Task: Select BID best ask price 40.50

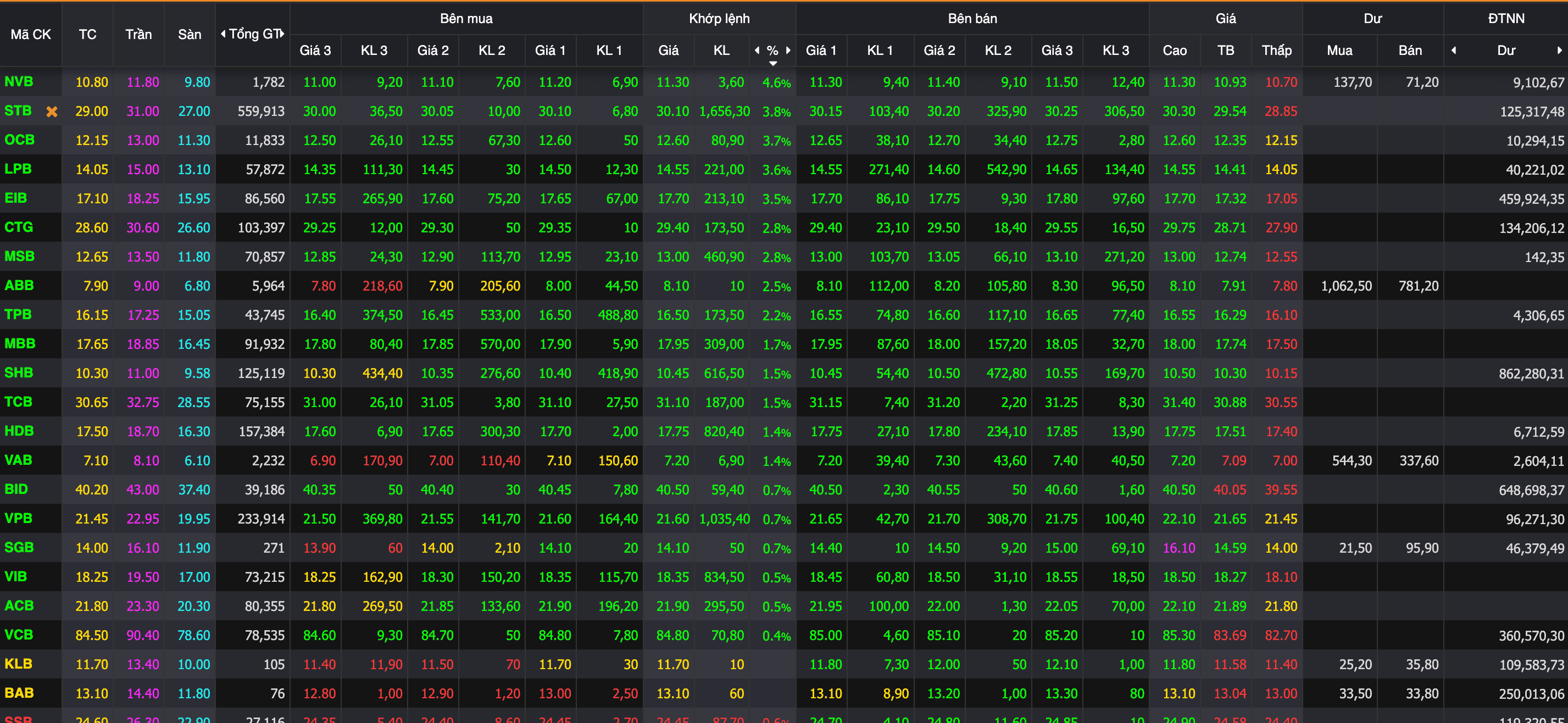Action: (825, 490)
